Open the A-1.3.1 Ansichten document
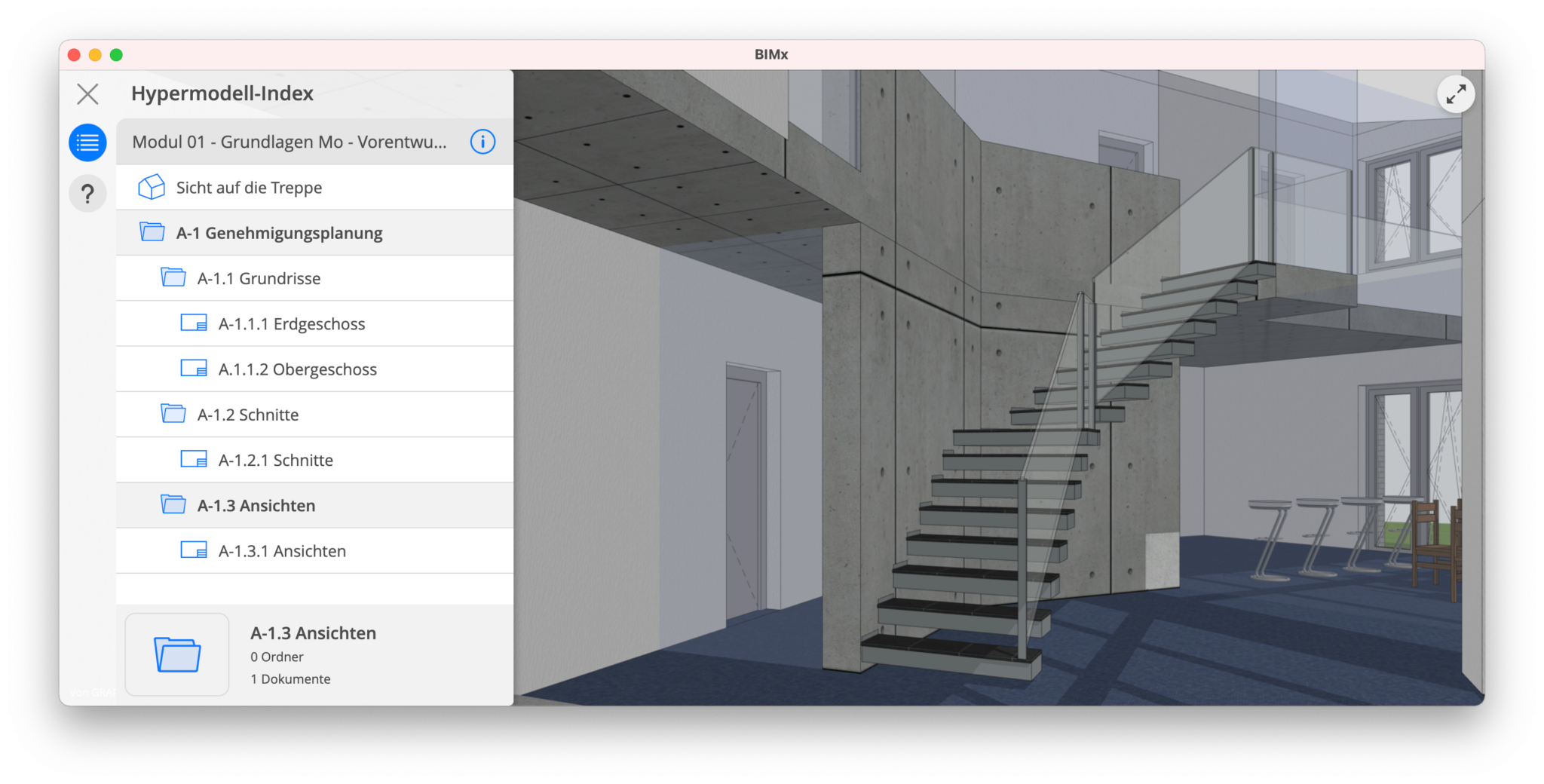The width and height of the screenshot is (1544, 784). point(282,550)
